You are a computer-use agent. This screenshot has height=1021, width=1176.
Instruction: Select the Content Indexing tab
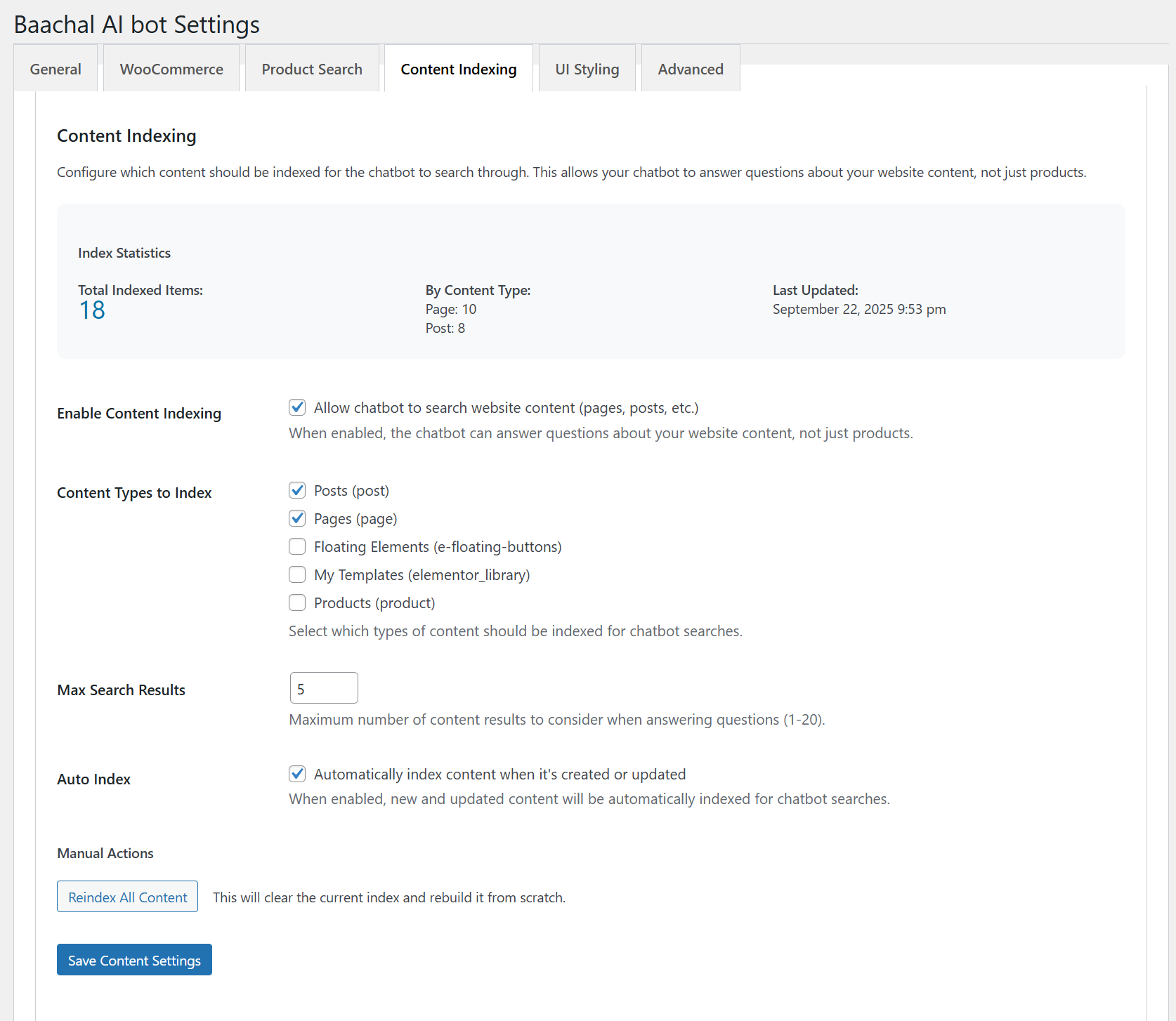click(x=457, y=68)
